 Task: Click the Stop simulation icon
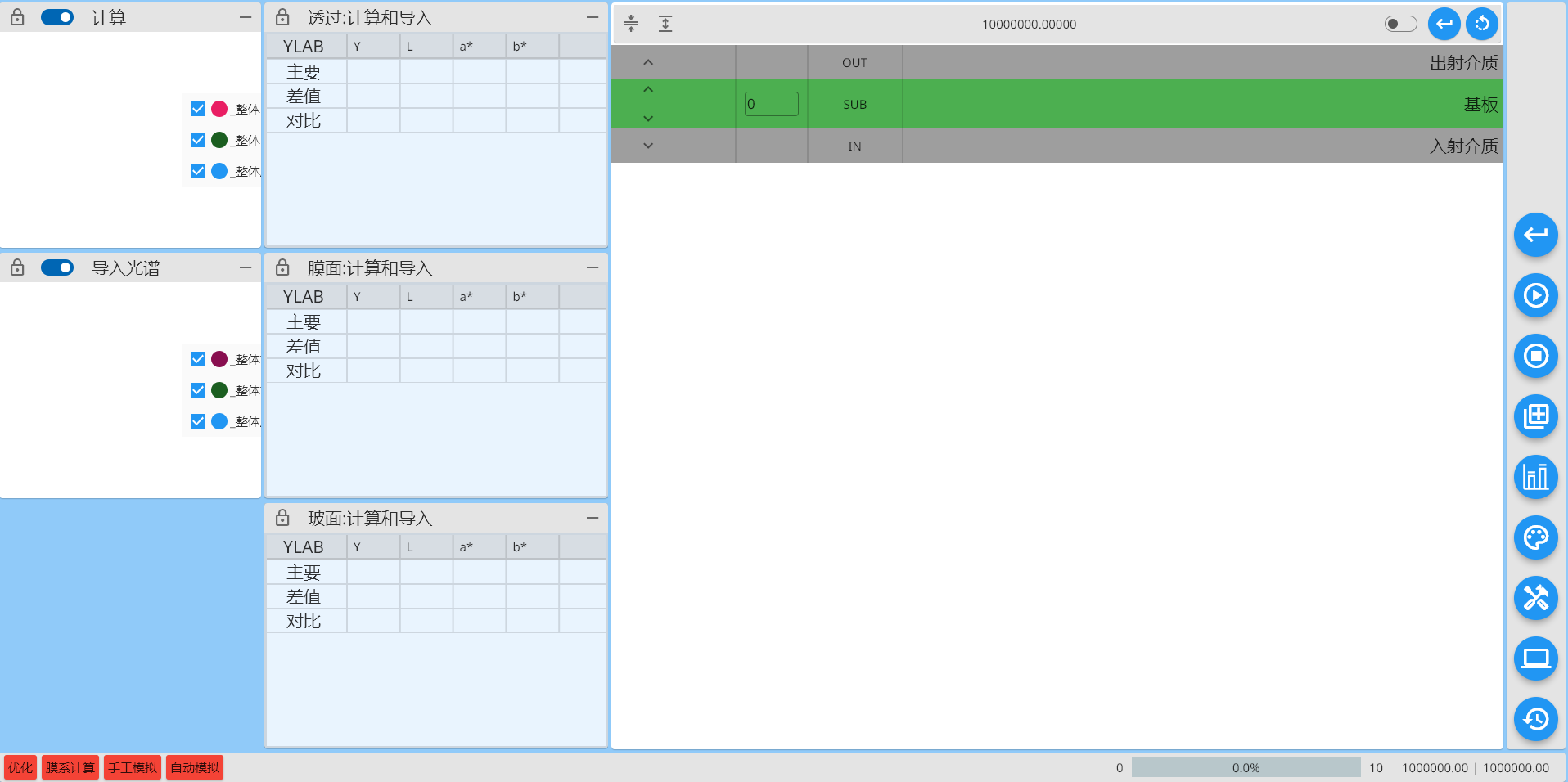(x=1535, y=356)
